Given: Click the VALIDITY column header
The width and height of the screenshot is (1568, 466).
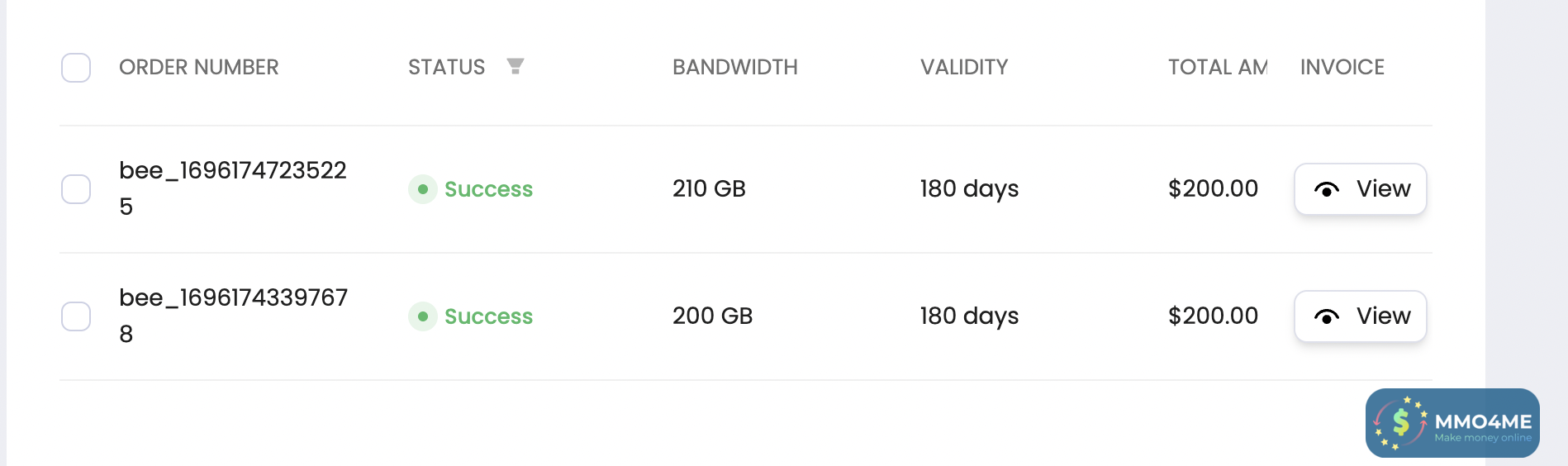Looking at the screenshot, I should [964, 67].
